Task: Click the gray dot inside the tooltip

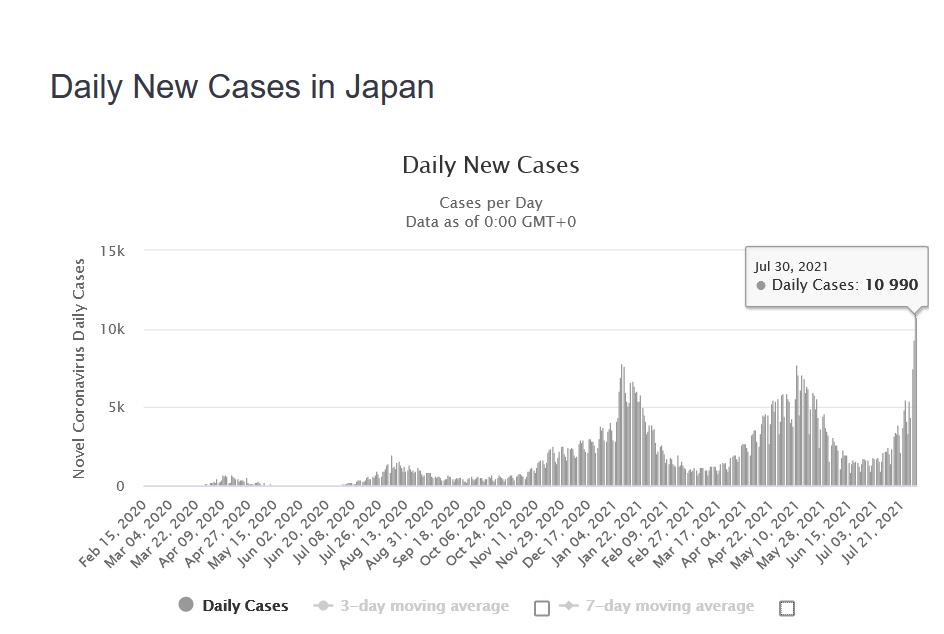Action: [x=761, y=286]
